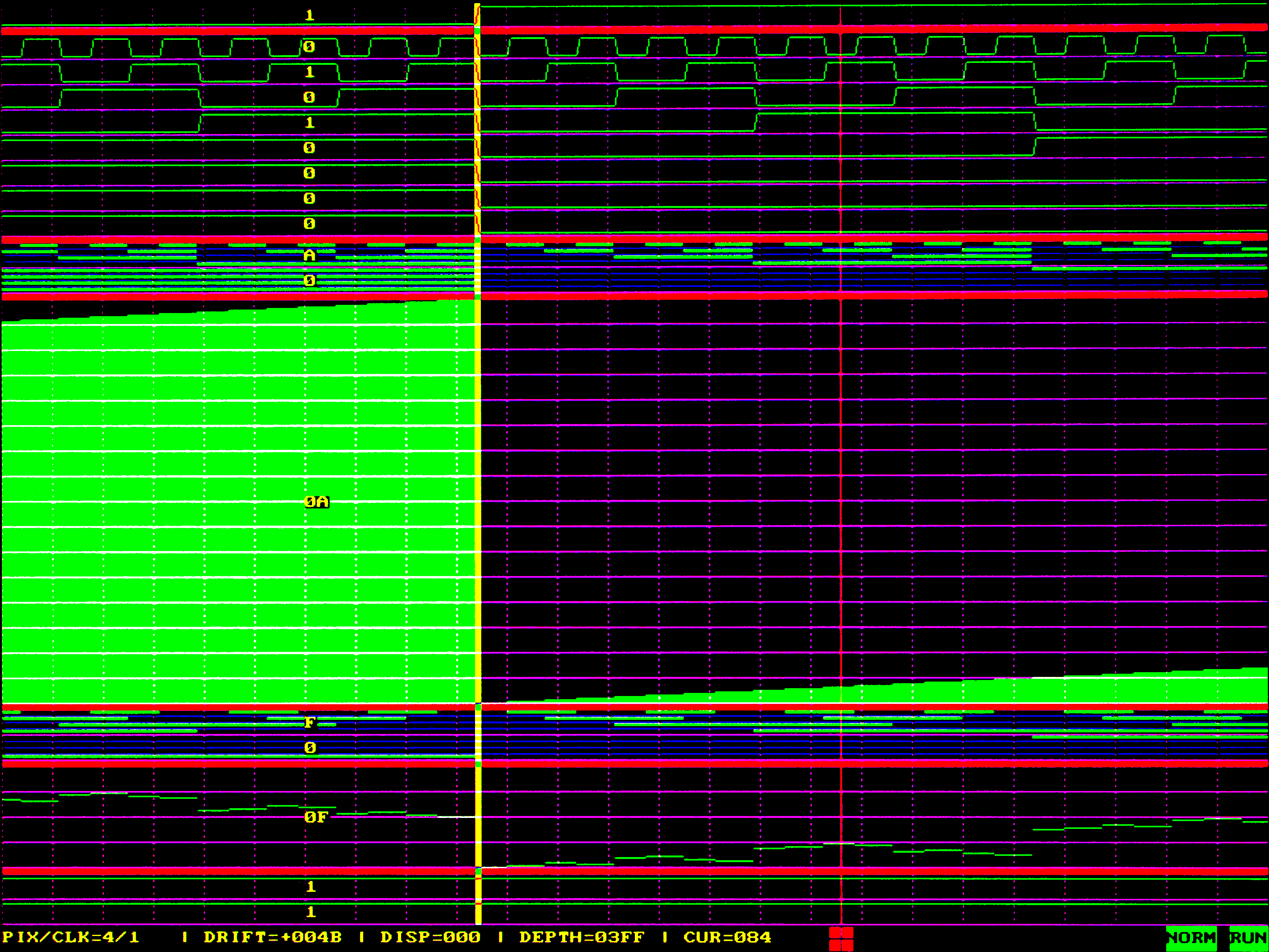This screenshot has height=952, width=1269.
Task: Click the yellow F label on lower bus group
Action: (309, 723)
